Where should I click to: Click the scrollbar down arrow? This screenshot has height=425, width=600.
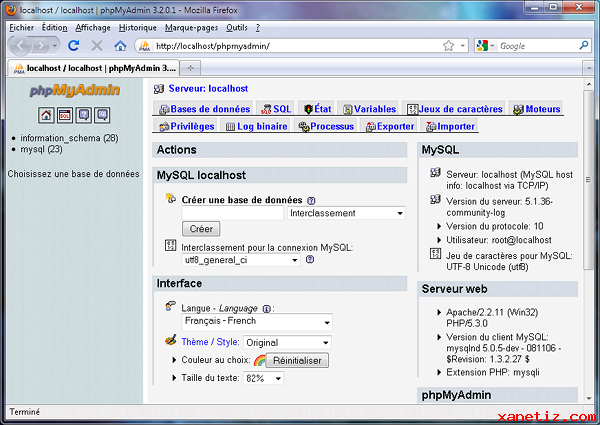[x=589, y=398]
